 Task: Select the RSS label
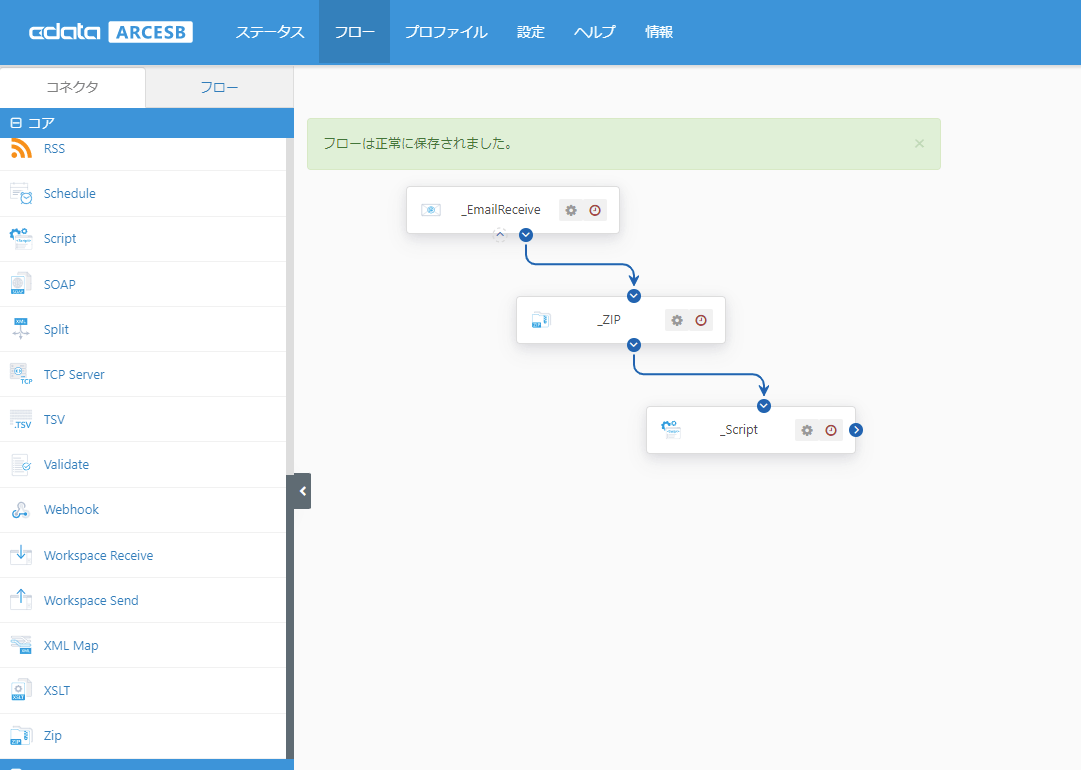[54, 149]
